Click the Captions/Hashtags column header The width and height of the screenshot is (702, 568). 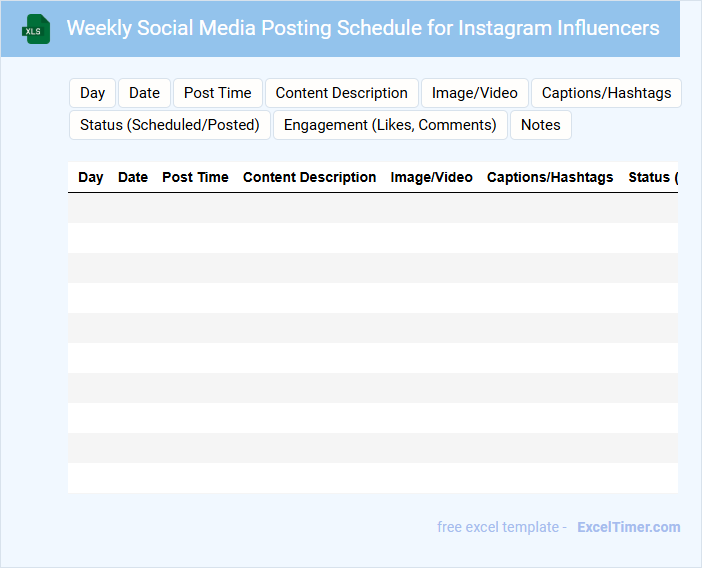click(550, 177)
